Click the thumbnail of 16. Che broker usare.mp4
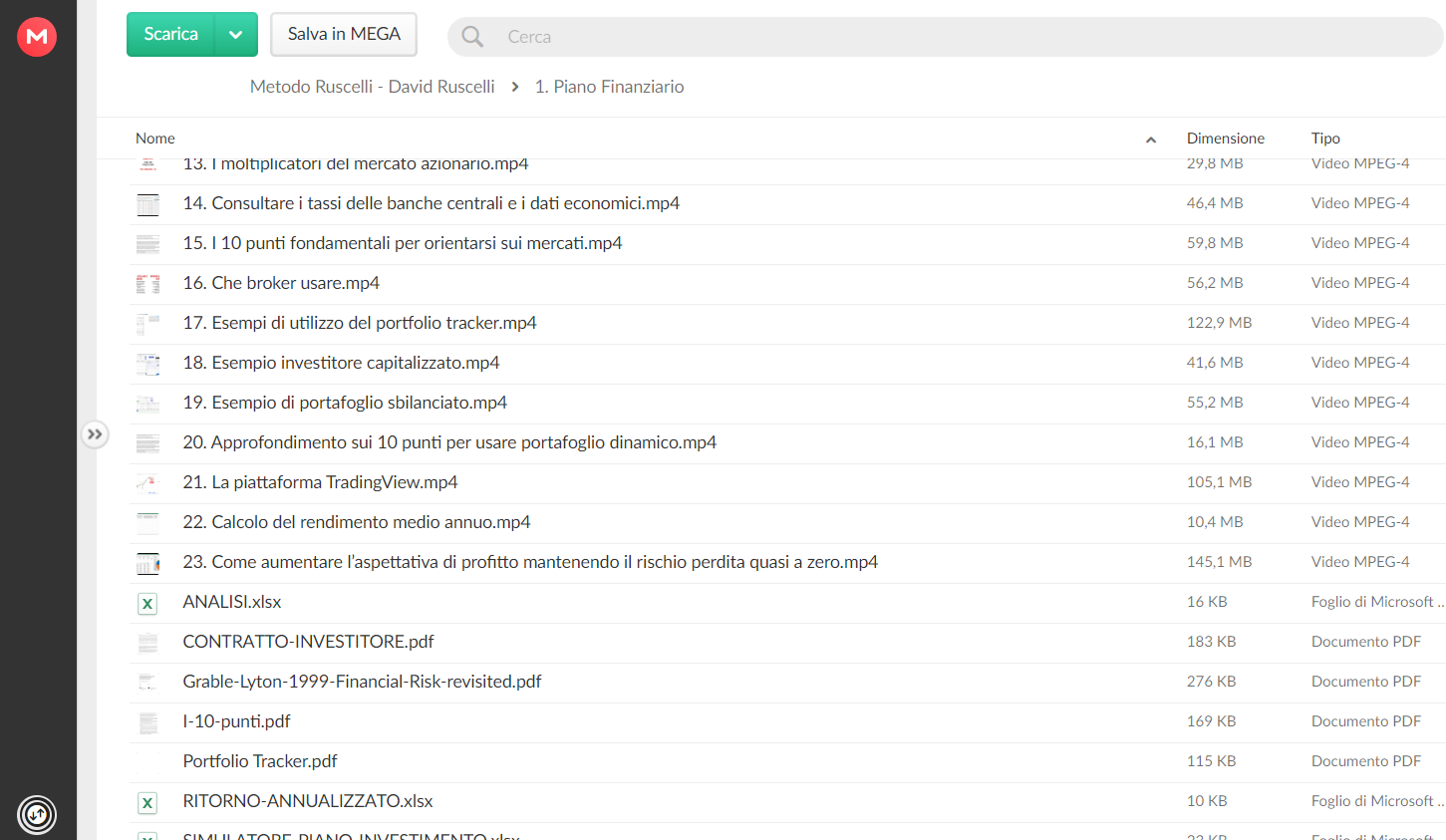Image resolution: width=1446 pixels, height=840 pixels. [x=147, y=284]
